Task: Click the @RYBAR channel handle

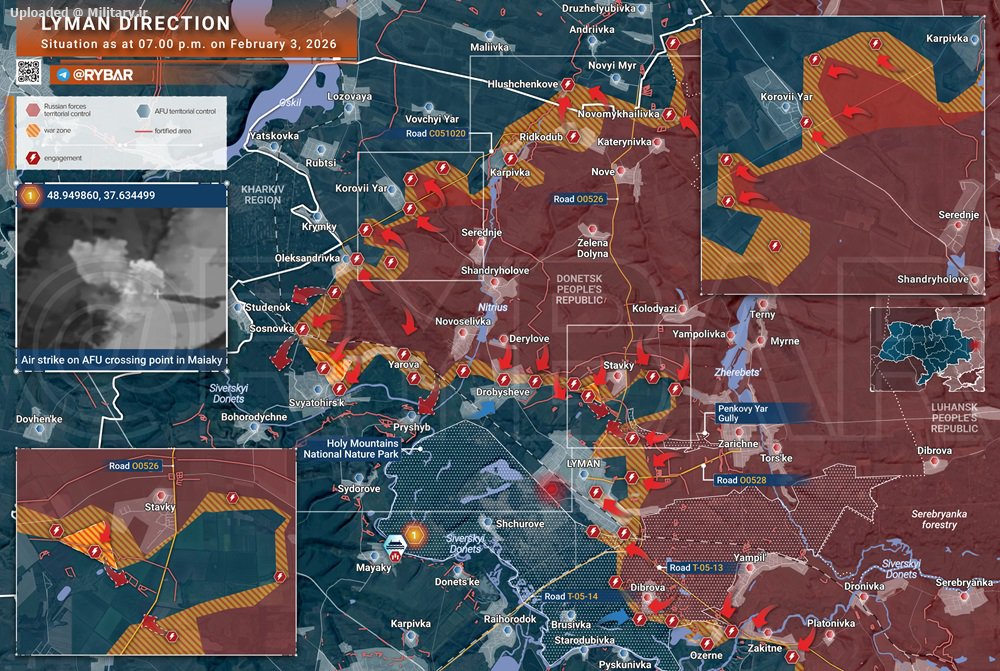Action: pos(103,75)
